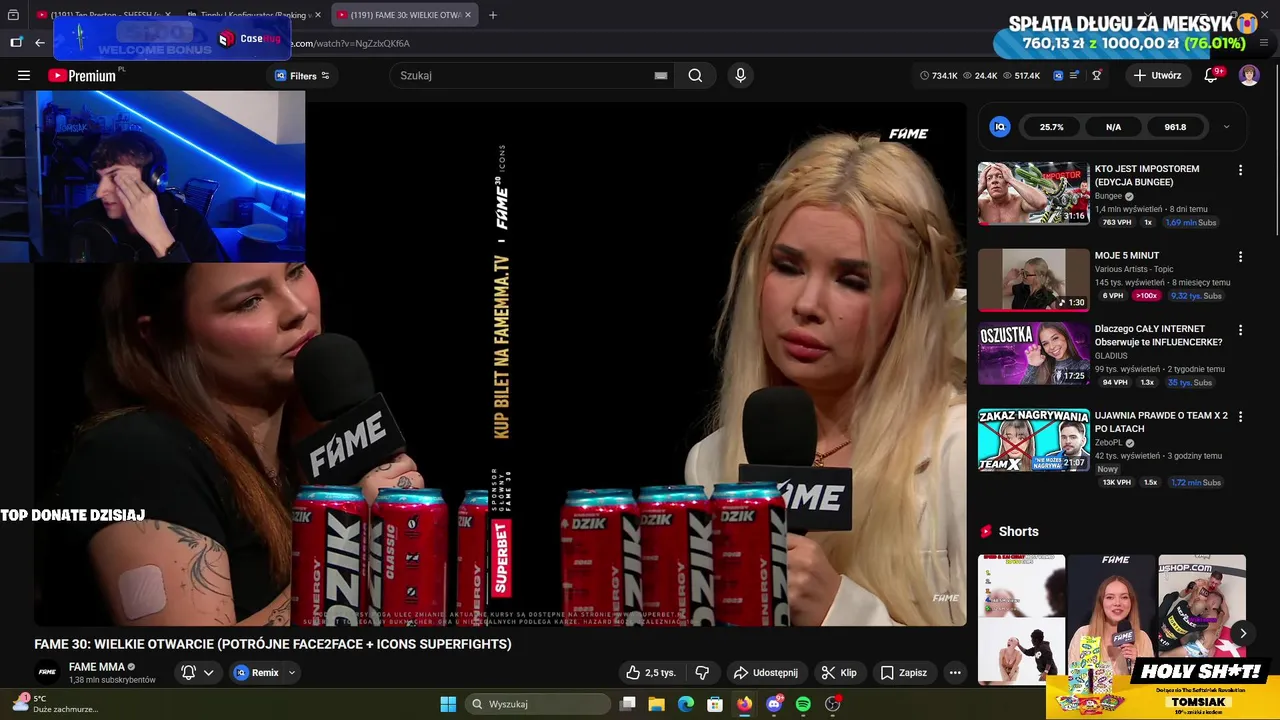
Task: Open browser workspaces icon at top-left
Action: point(13,15)
